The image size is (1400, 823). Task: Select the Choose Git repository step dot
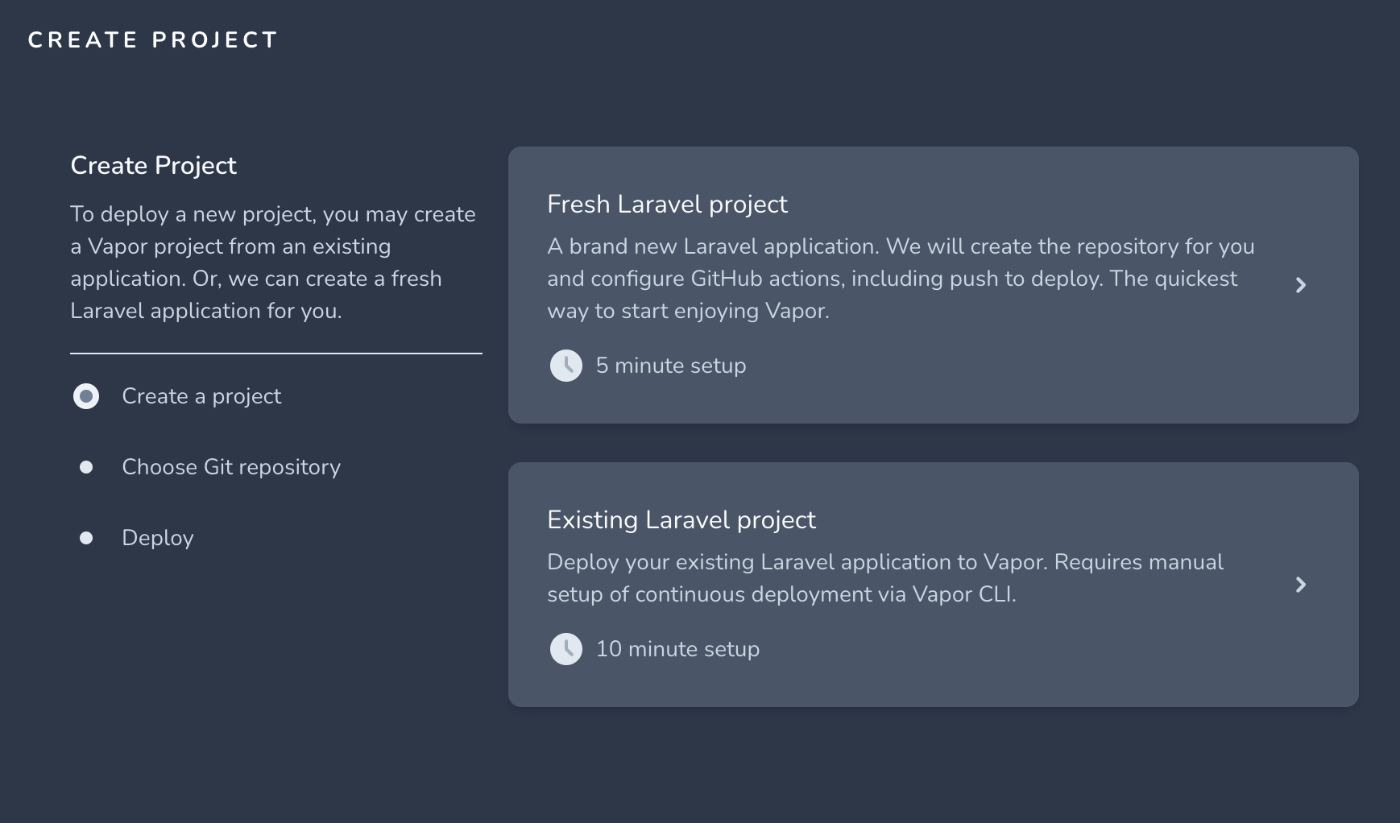pos(86,467)
